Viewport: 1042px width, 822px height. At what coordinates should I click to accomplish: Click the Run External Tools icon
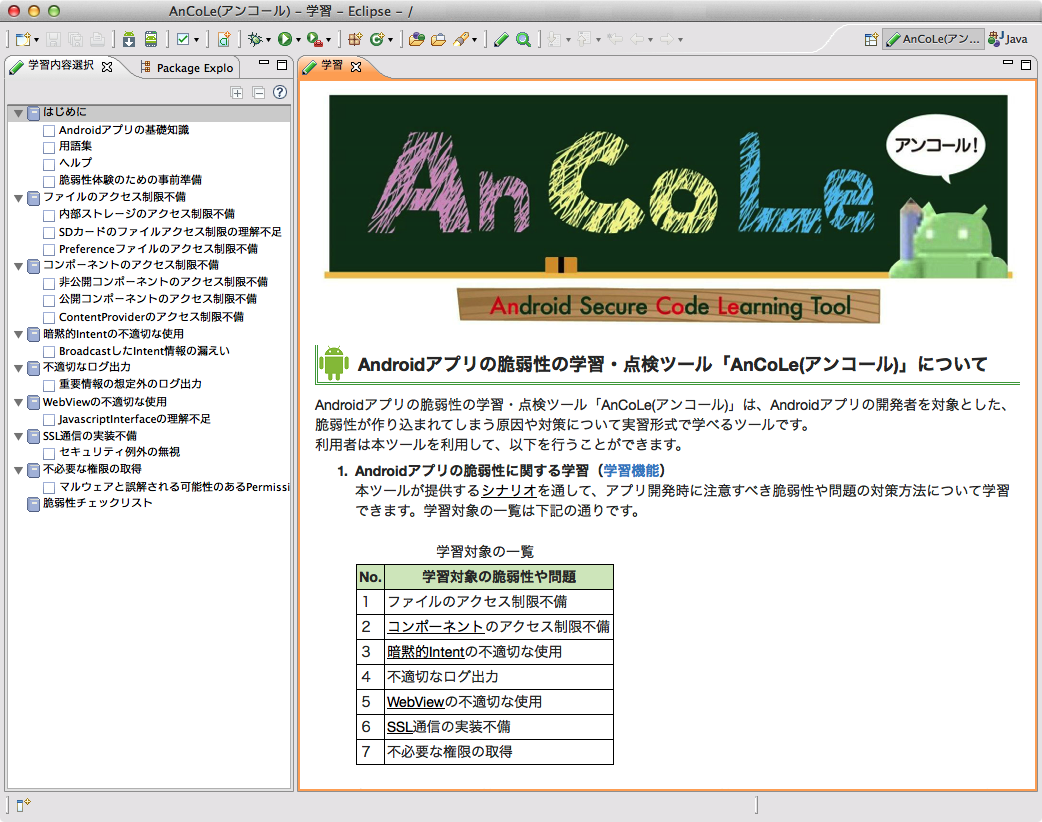315,40
